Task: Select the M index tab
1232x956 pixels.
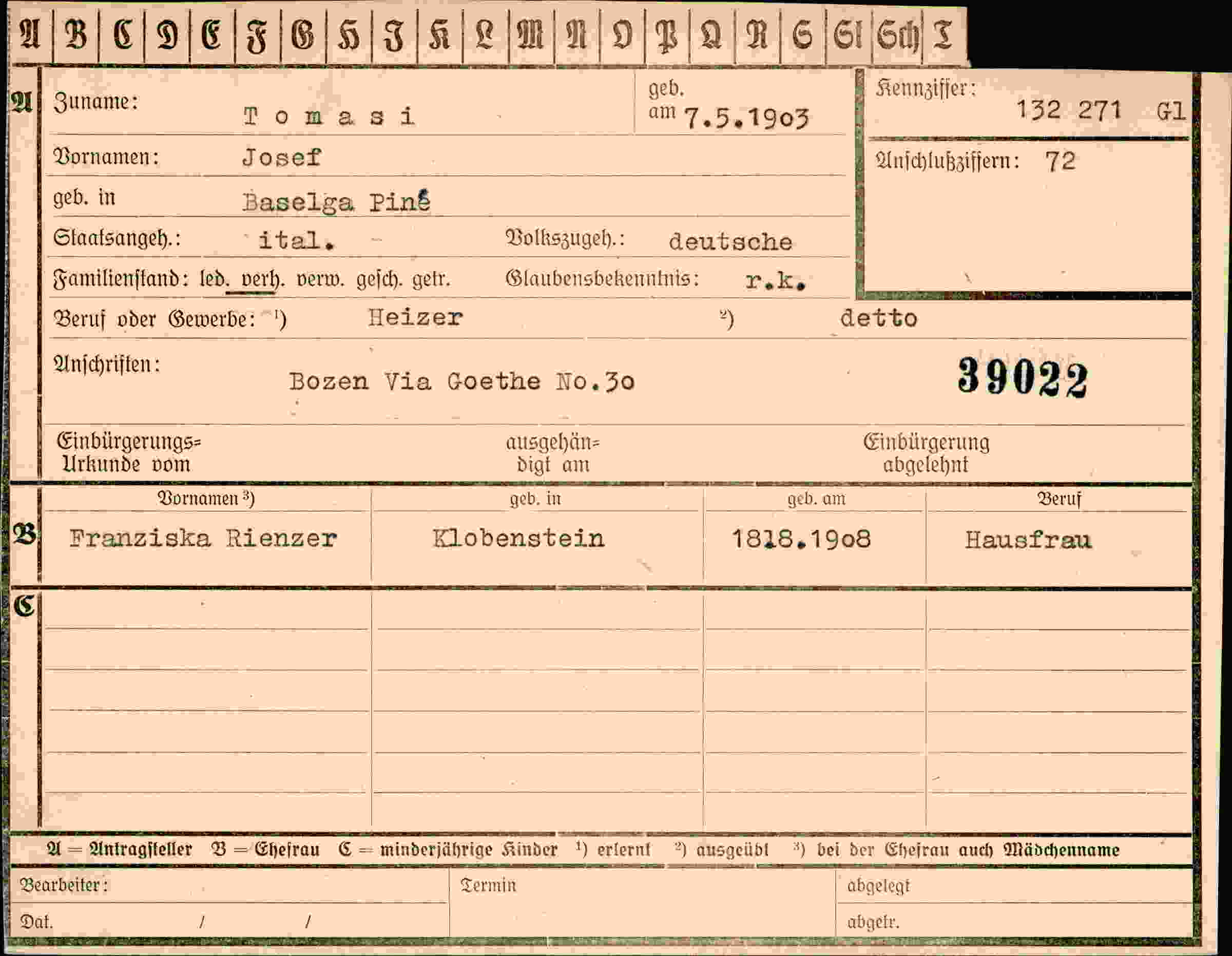Action: coord(531,35)
